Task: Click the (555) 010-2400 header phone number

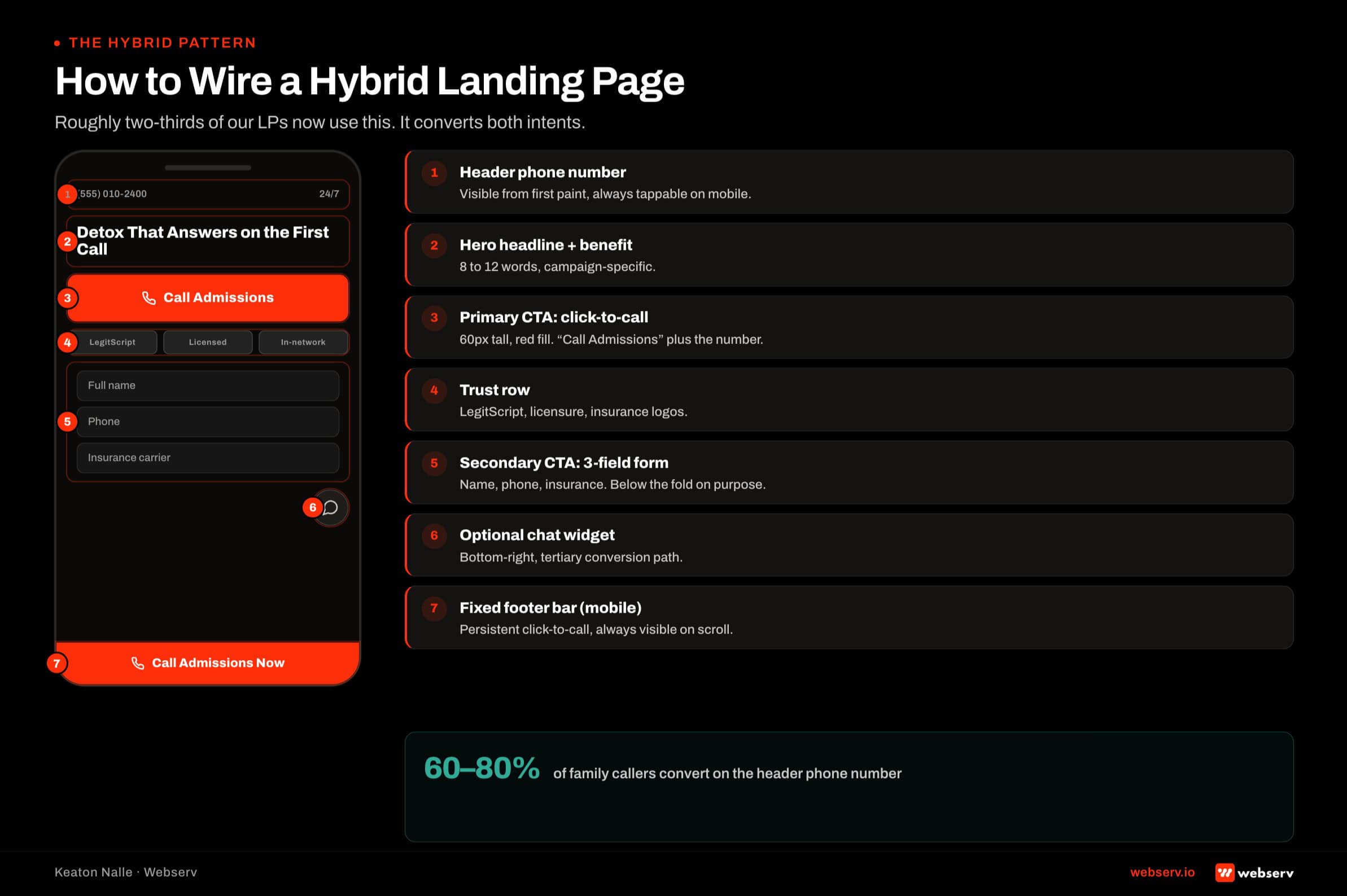Action: pyautogui.click(x=112, y=194)
